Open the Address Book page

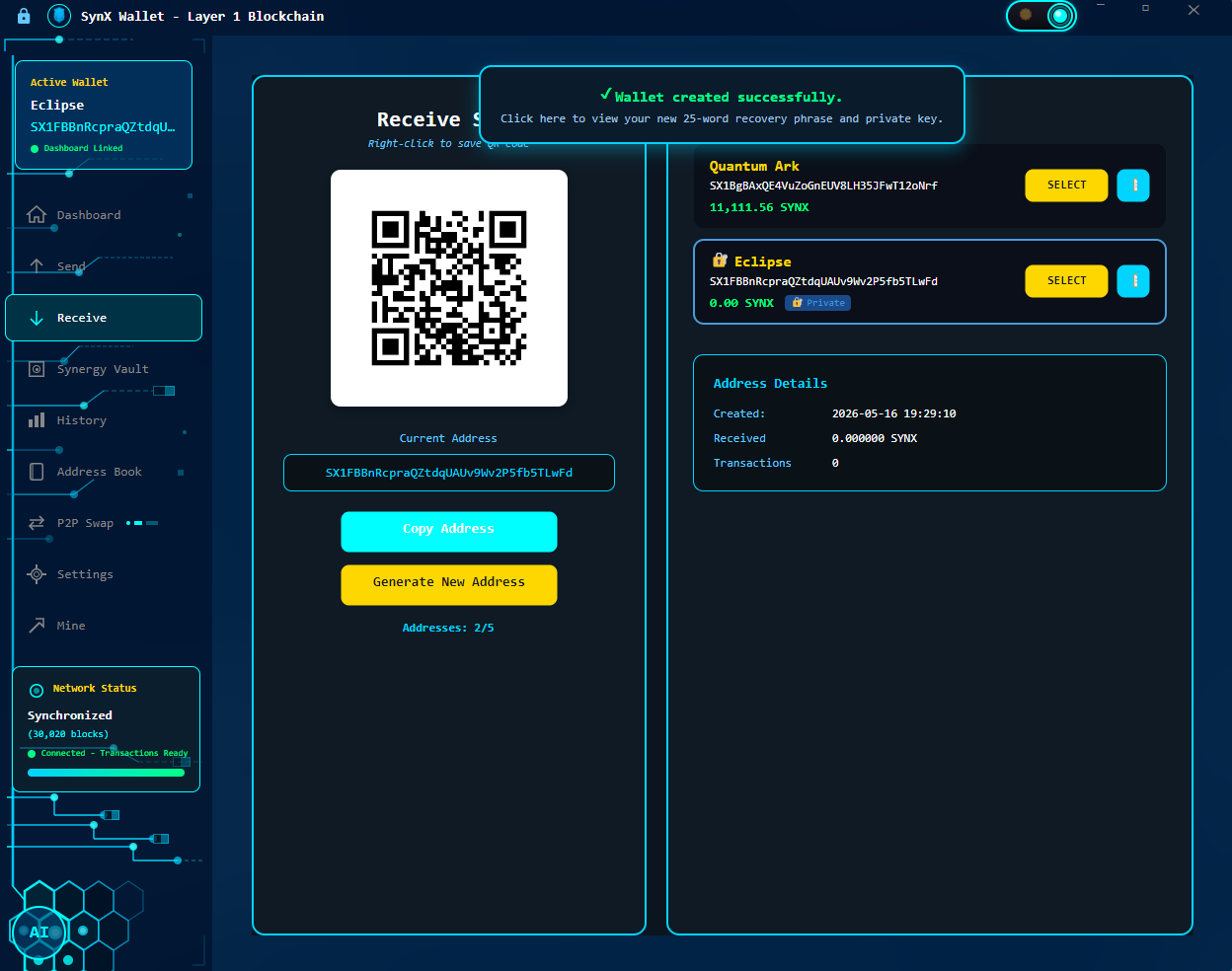(104, 472)
